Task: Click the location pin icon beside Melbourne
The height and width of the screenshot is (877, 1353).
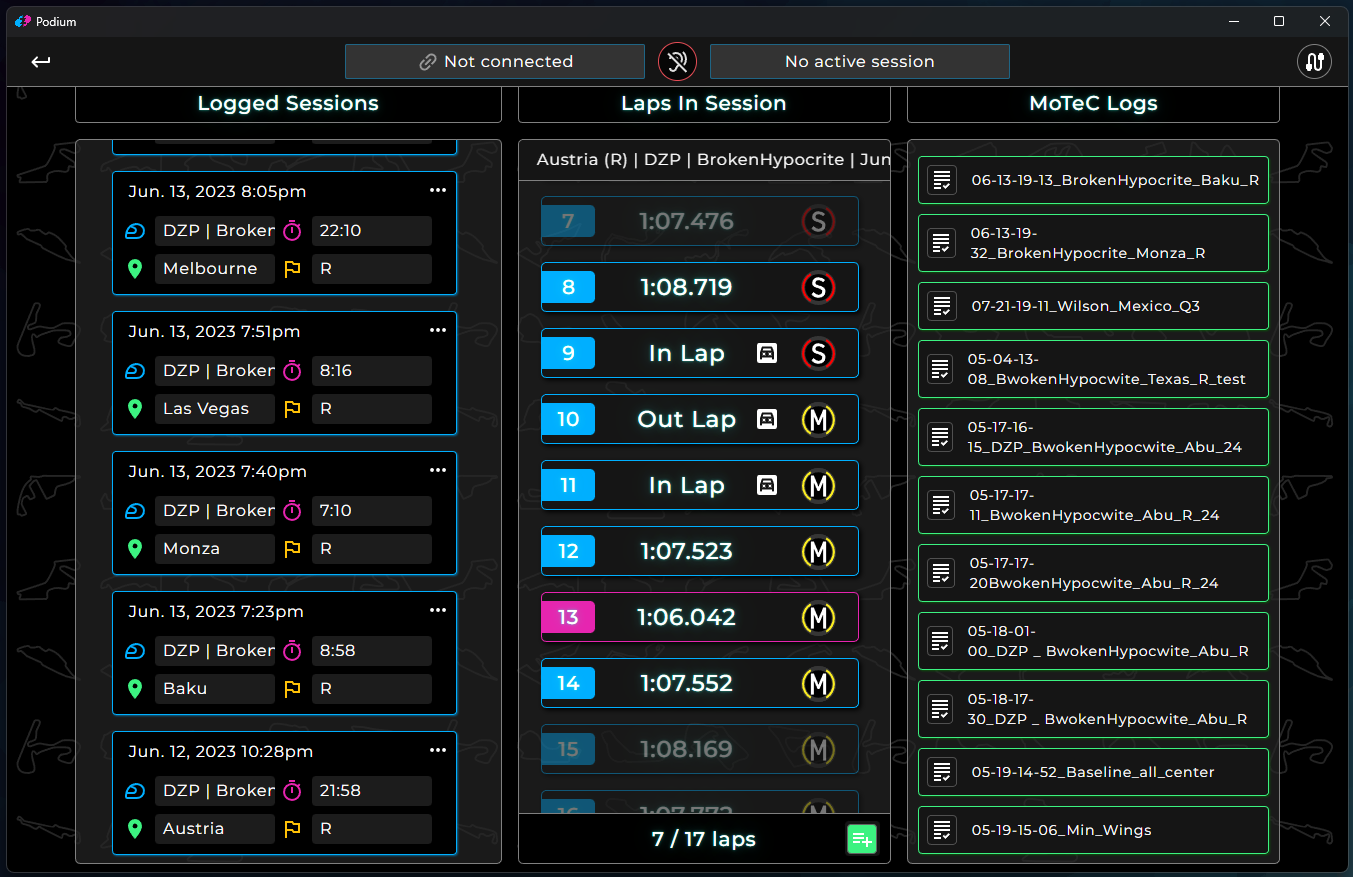Action: coord(135,269)
